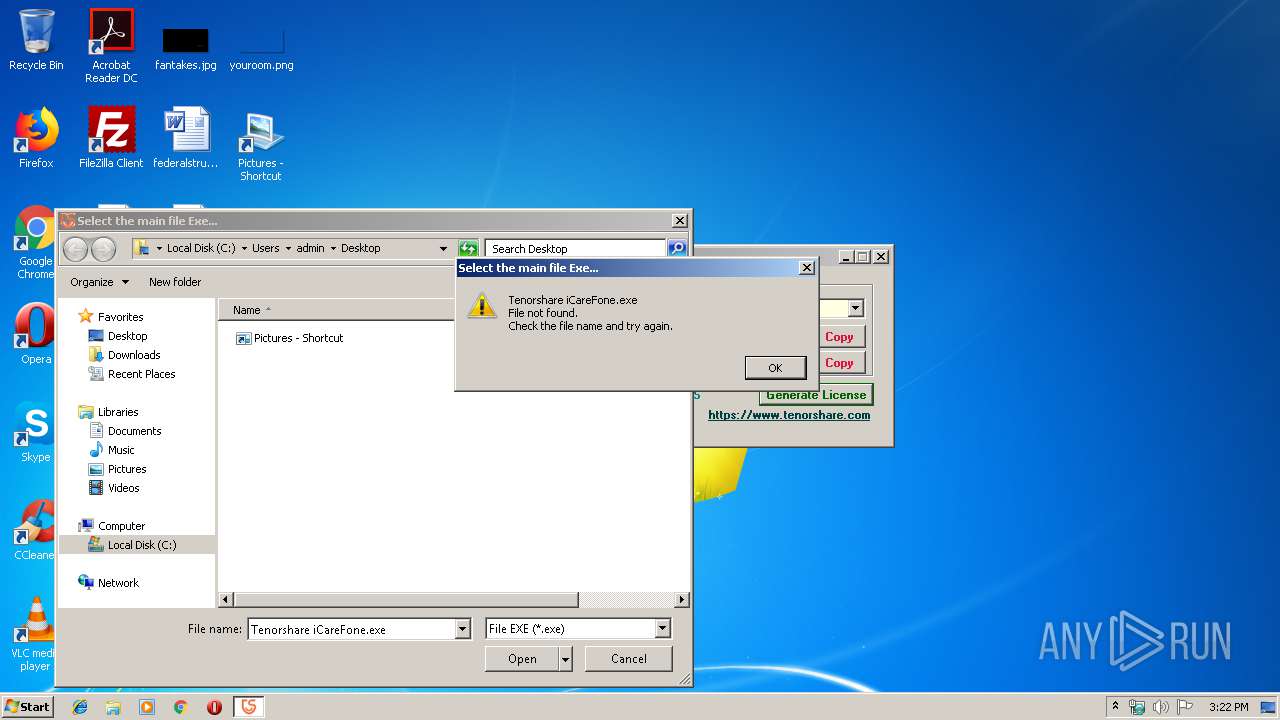Click admin in the address breadcrumb
This screenshot has width=1280, height=720.
310,248
